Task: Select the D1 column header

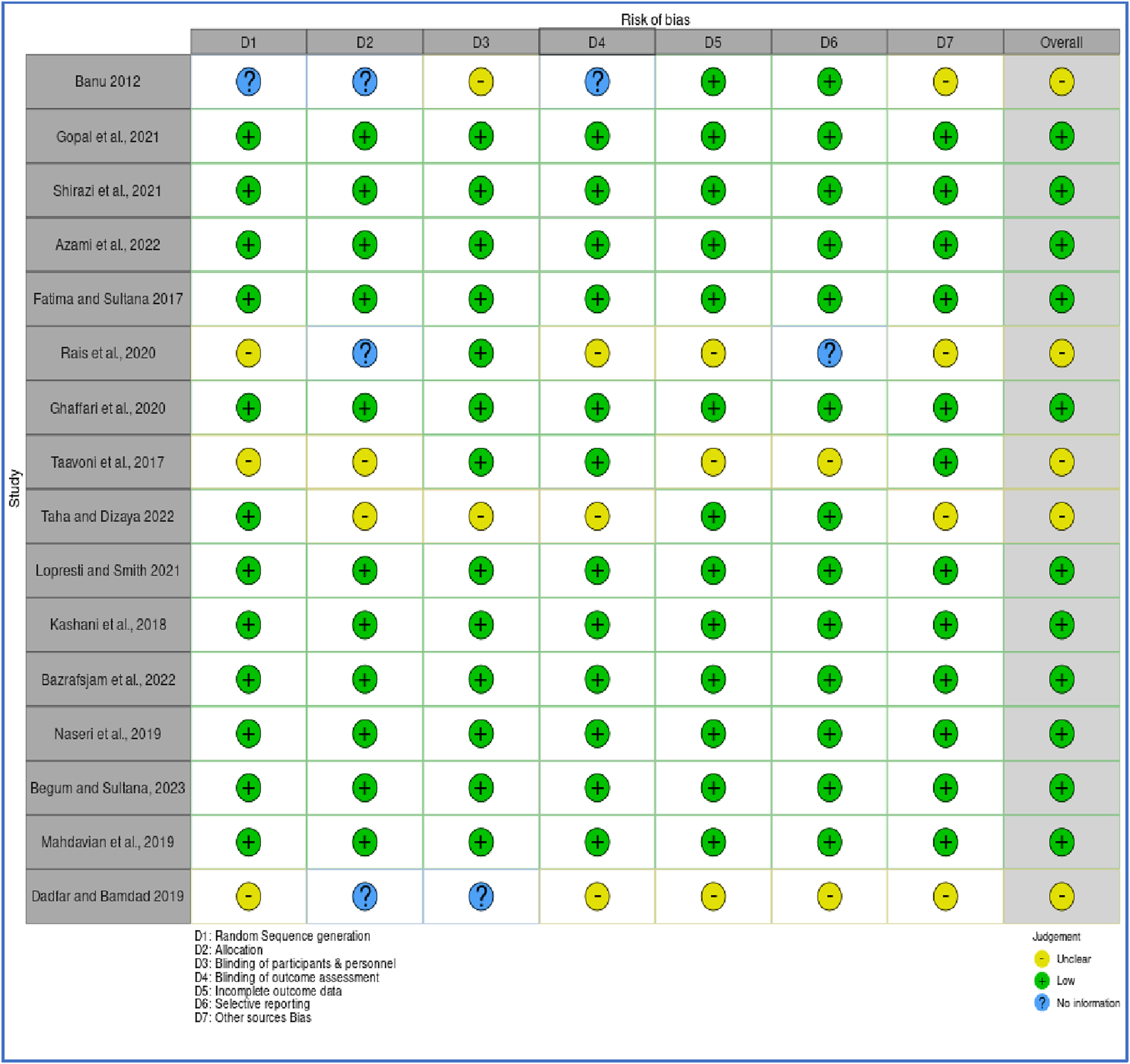Action: (248, 42)
